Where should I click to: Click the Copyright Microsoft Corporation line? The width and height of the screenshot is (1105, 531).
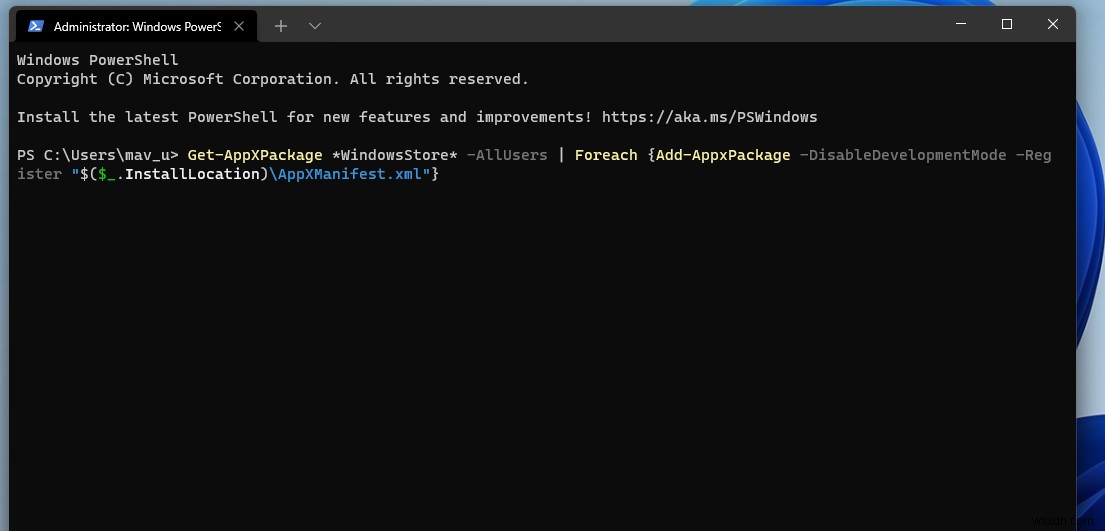coord(272,79)
